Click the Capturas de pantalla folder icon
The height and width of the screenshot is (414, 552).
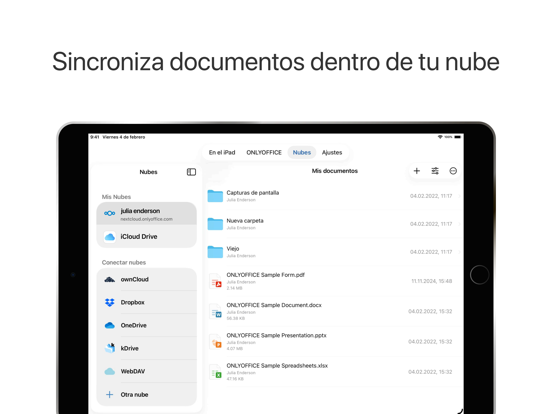coord(215,196)
